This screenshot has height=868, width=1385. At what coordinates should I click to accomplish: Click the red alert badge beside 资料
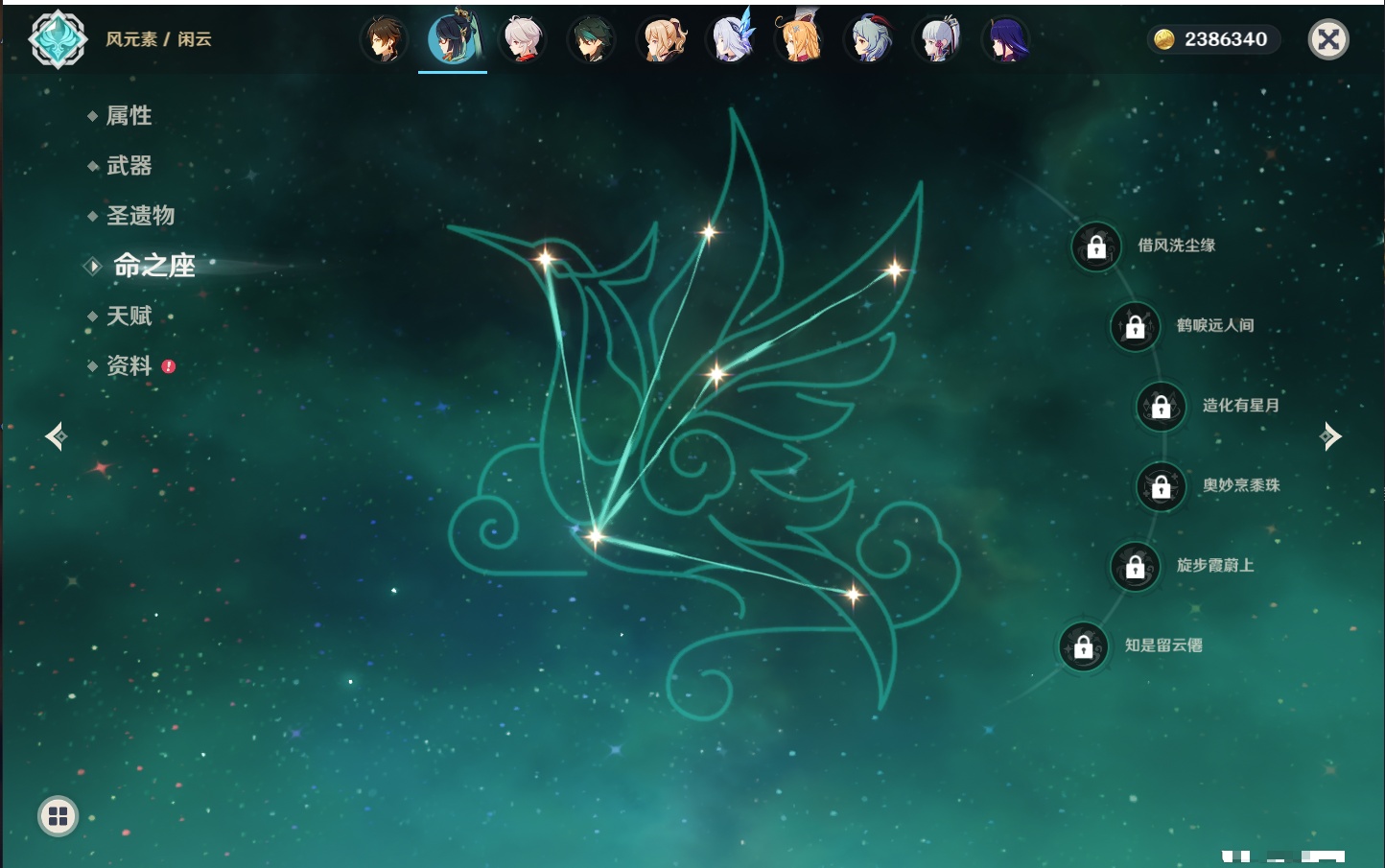click(169, 366)
